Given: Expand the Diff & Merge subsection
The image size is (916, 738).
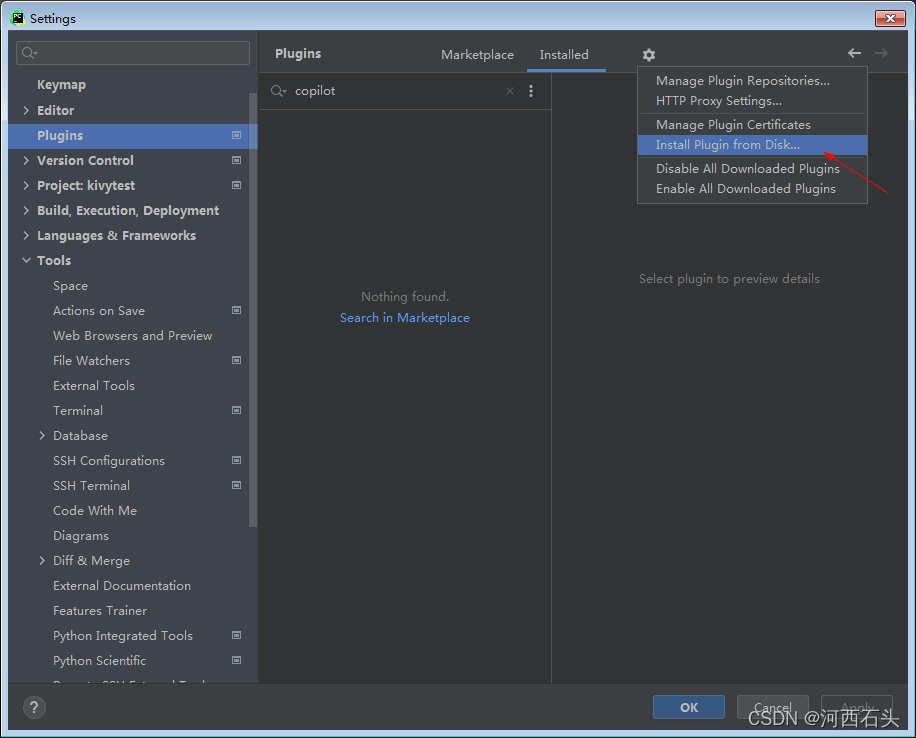Looking at the screenshot, I should tap(42, 560).
